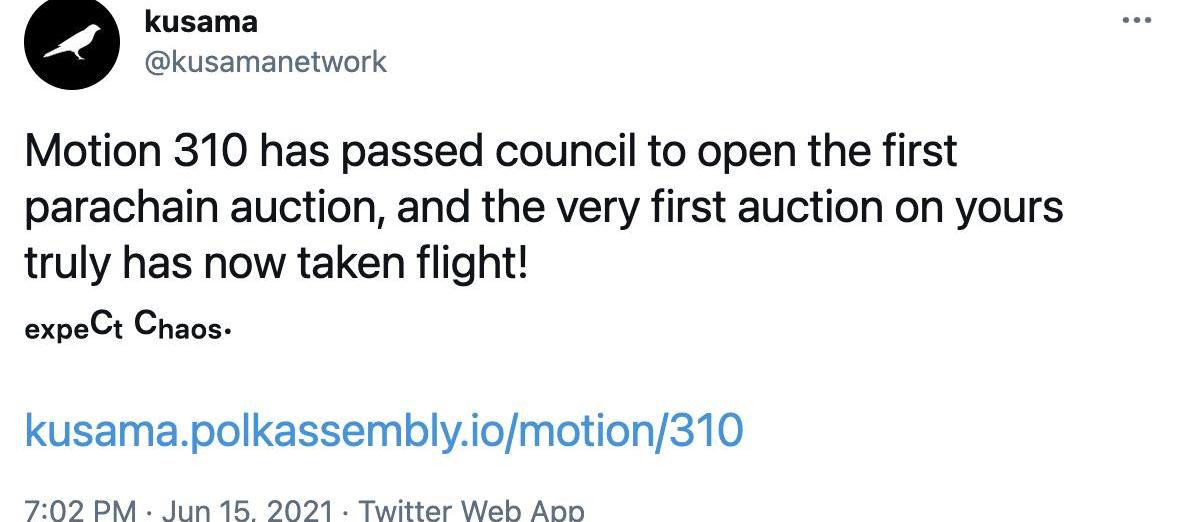
Task: Click the 7:02 PM timestamp
Action: [x=79, y=510]
